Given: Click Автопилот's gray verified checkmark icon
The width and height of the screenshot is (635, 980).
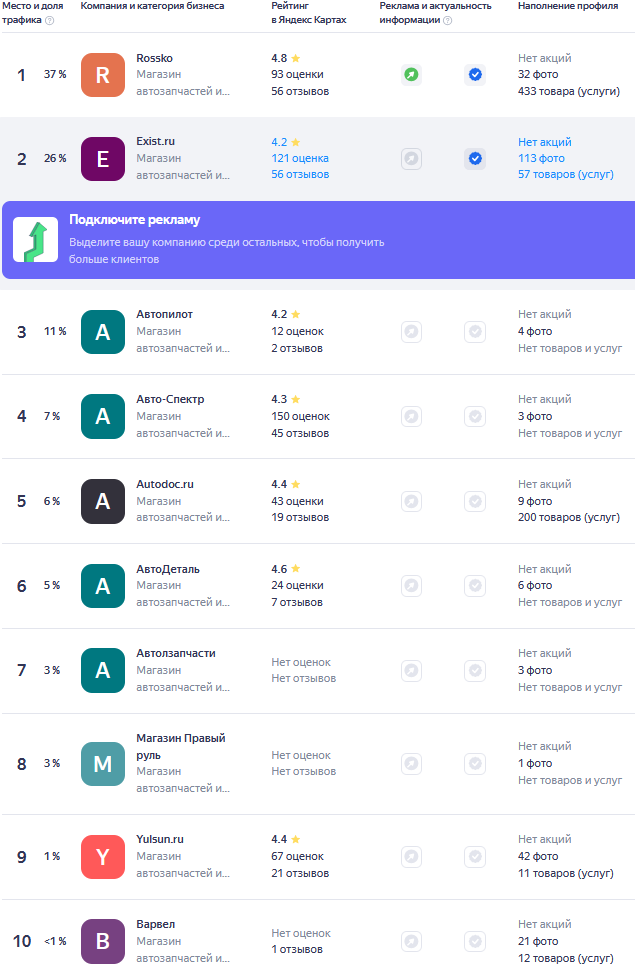Looking at the screenshot, I should click(475, 331).
